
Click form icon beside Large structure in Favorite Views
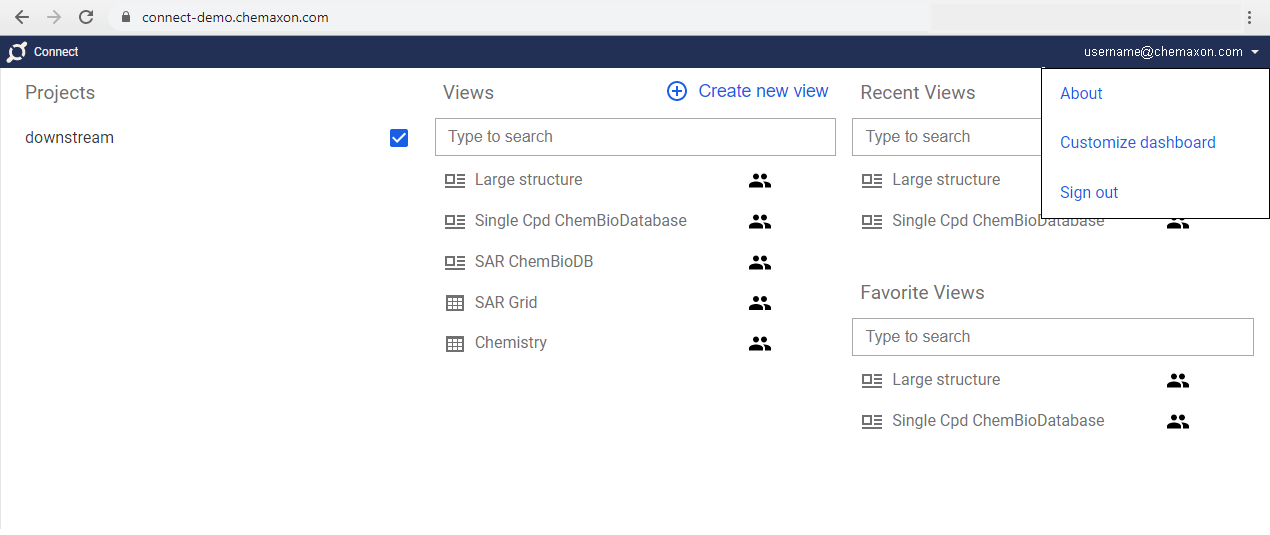click(872, 381)
